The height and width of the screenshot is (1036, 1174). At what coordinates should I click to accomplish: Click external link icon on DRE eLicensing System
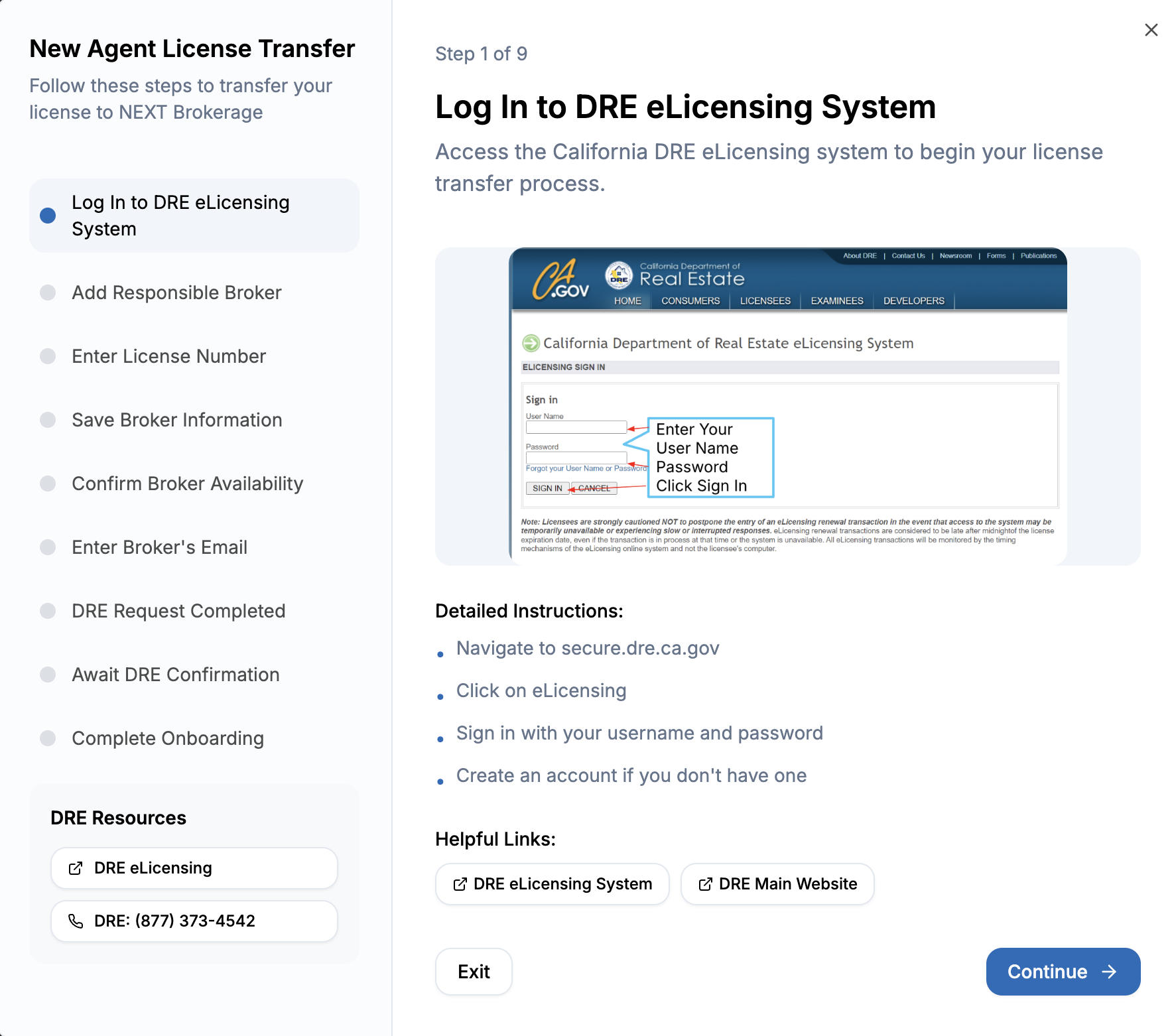point(460,884)
